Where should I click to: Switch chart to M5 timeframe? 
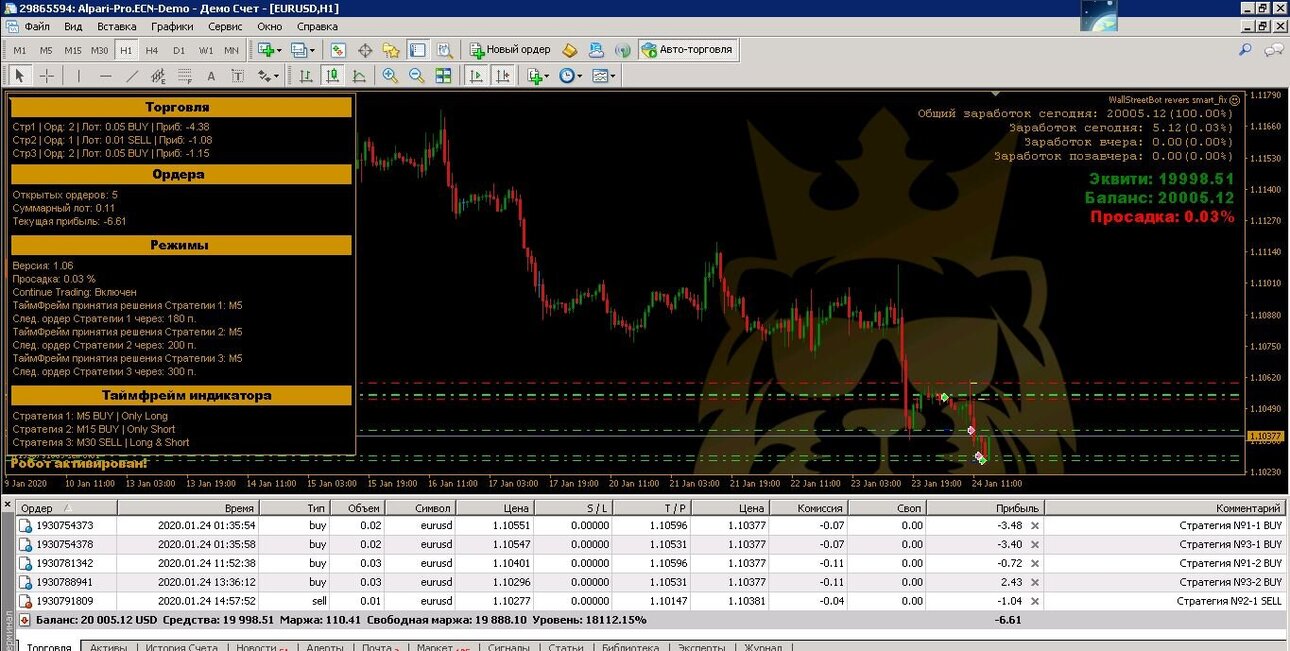coord(46,50)
